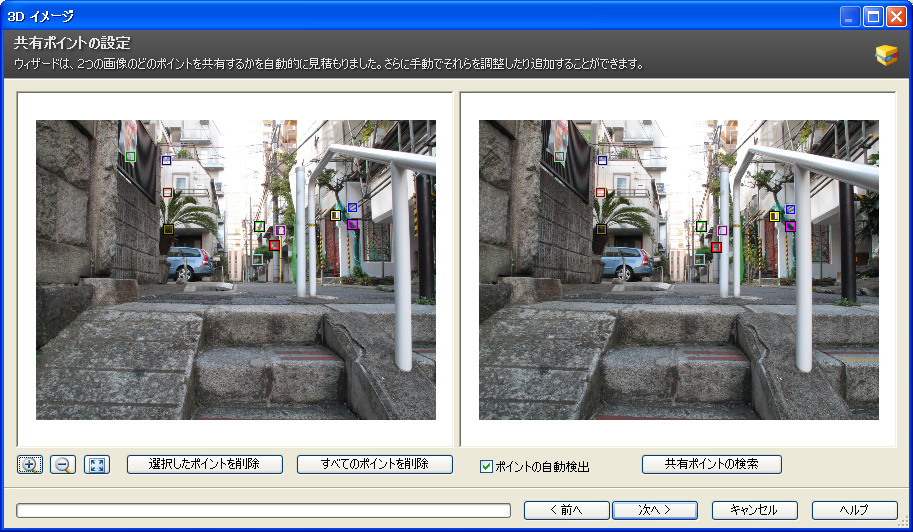Select yellow marker near handrail, right image
The width and height of the screenshot is (913, 532).
click(x=774, y=217)
